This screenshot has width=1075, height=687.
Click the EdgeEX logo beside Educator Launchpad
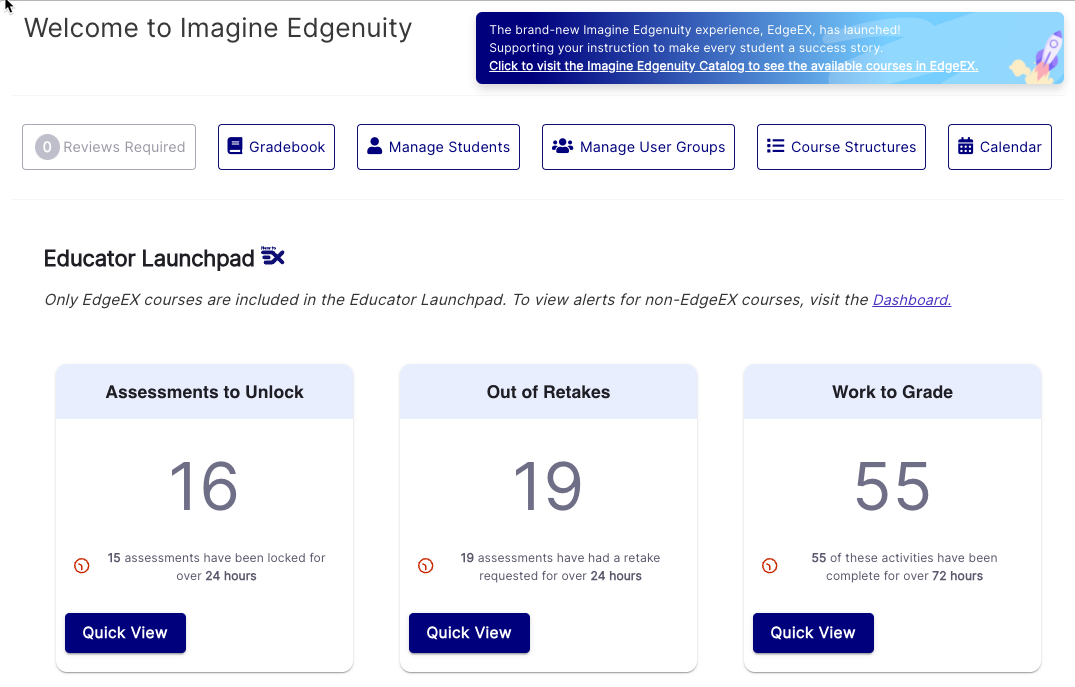[272, 256]
